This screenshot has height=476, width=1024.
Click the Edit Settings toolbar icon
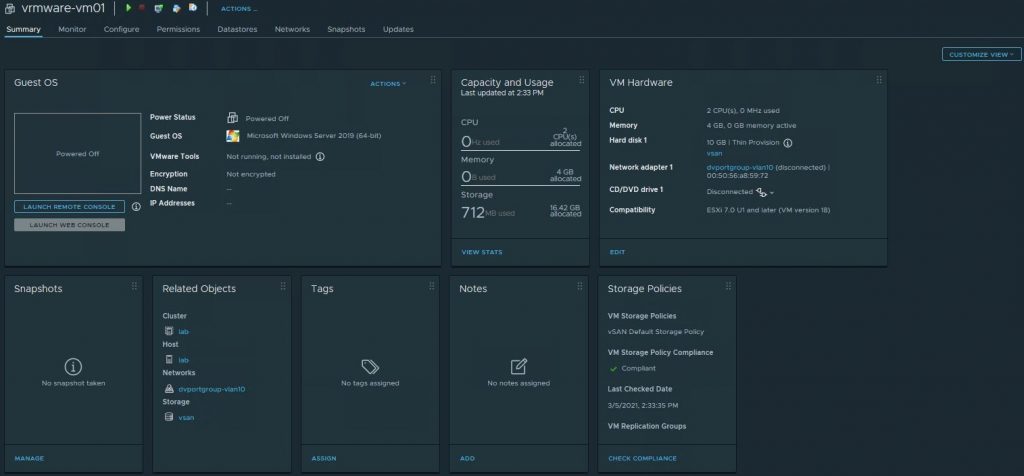(x=176, y=8)
